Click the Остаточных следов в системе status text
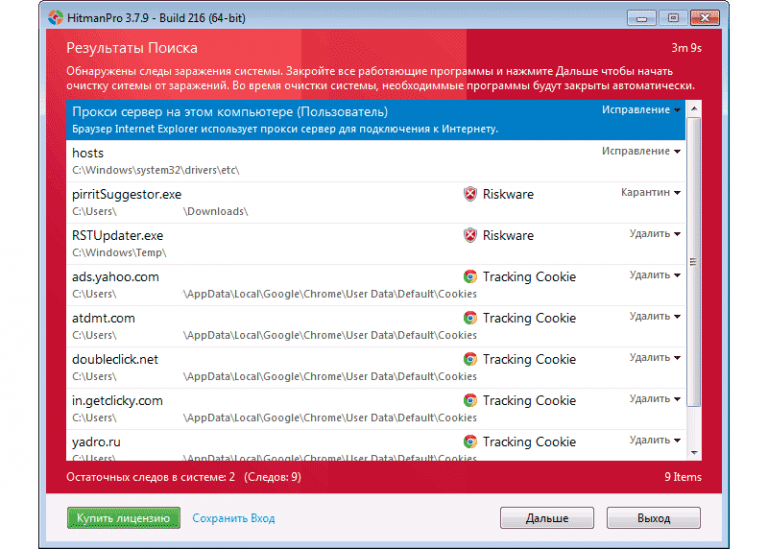 click(150, 477)
